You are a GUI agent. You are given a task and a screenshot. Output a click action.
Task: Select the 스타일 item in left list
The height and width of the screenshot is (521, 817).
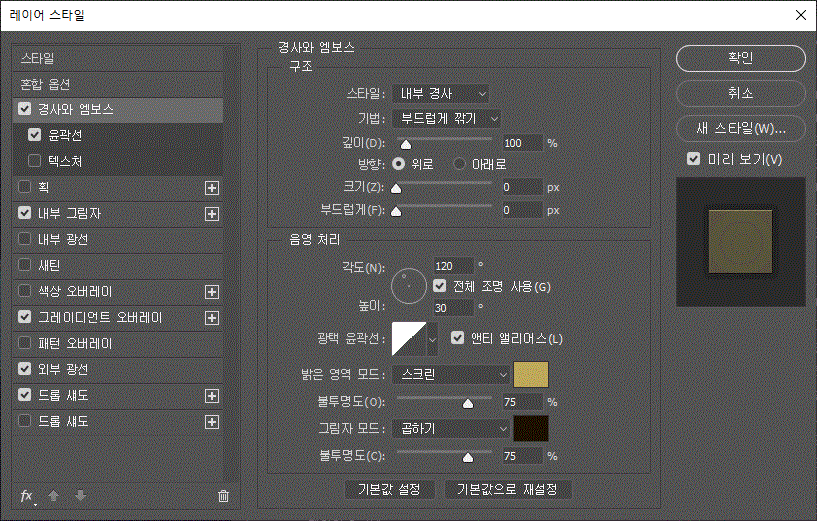pos(118,58)
